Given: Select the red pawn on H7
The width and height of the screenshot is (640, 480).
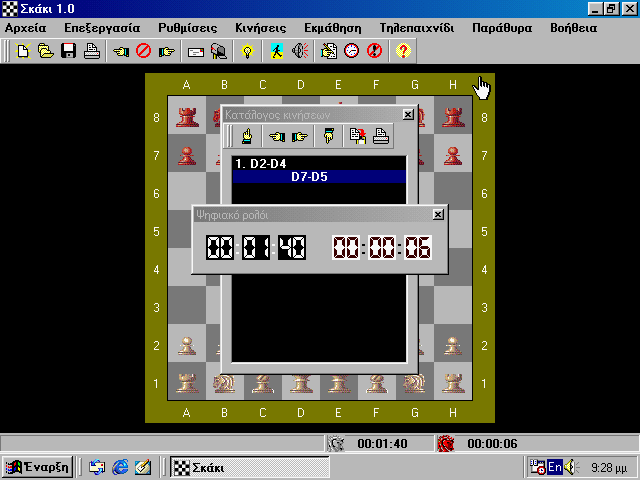Looking at the screenshot, I should tap(453, 156).
